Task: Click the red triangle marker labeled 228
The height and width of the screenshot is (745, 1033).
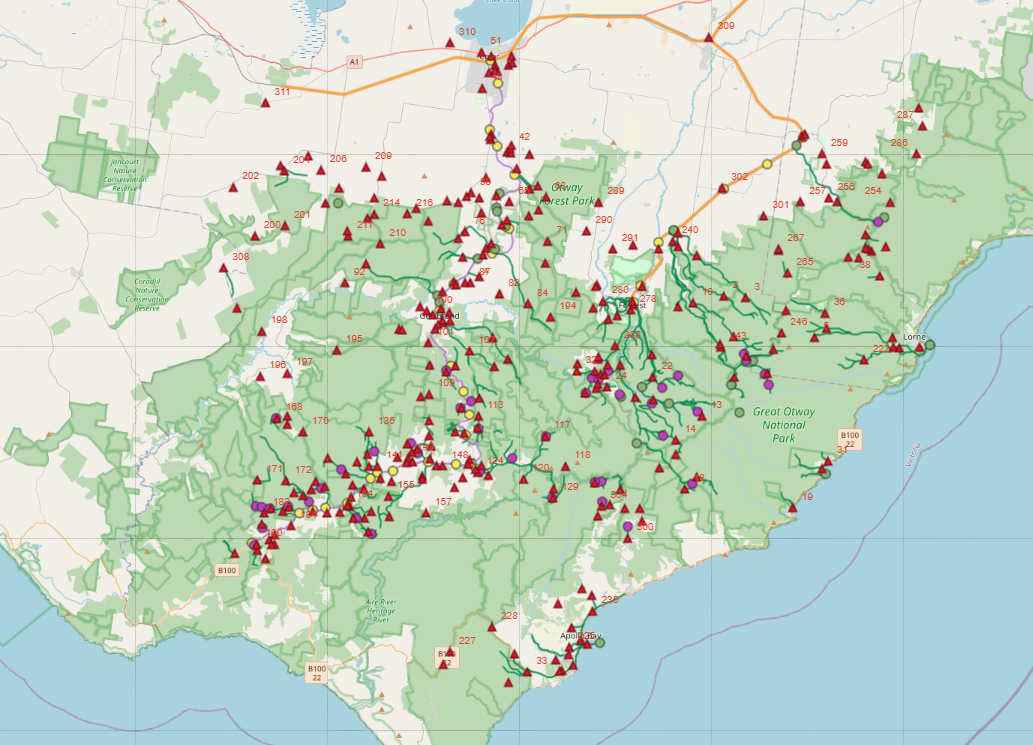Action: click(x=492, y=627)
